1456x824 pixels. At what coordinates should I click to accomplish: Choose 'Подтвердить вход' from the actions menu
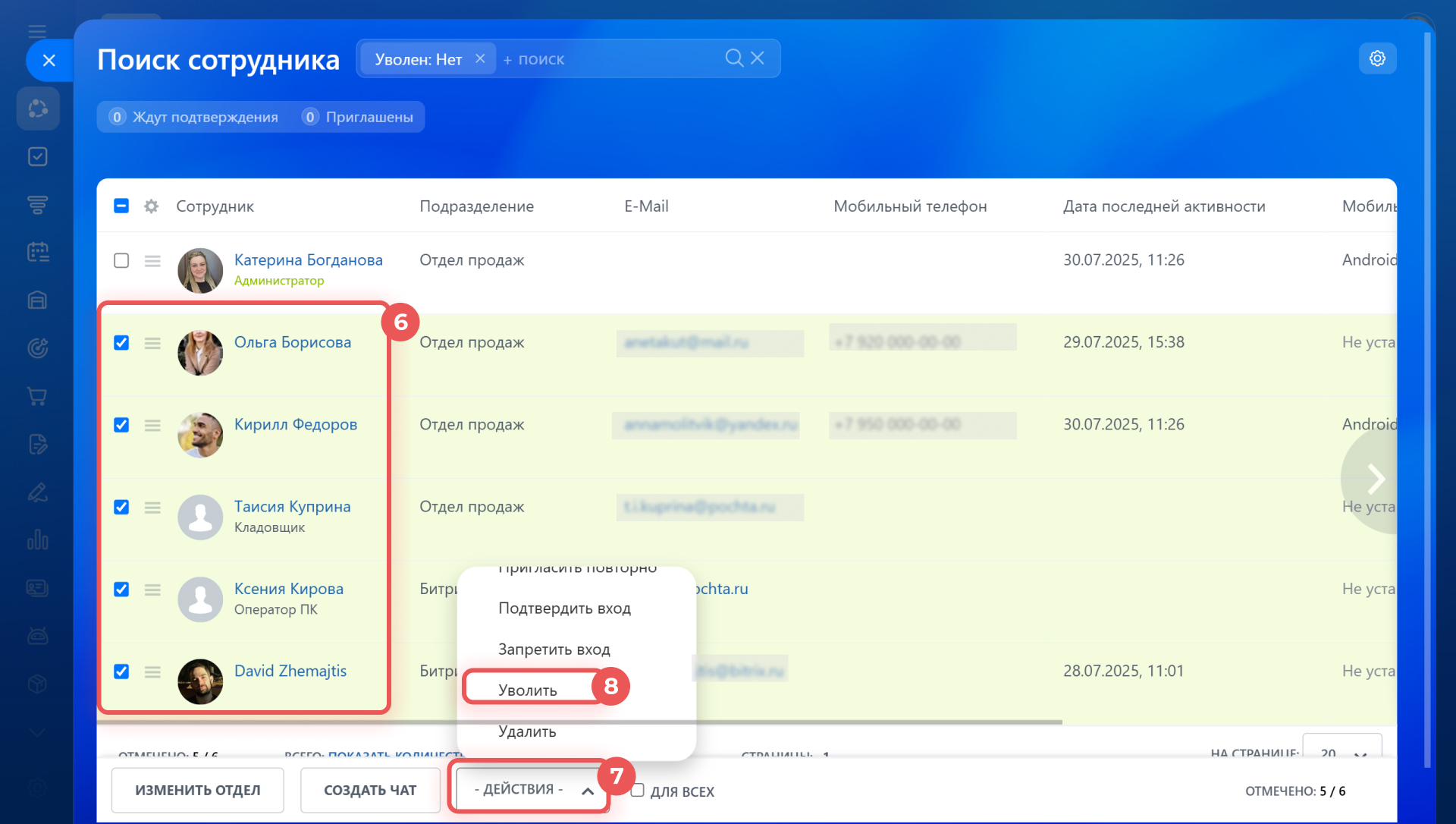pos(564,609)
